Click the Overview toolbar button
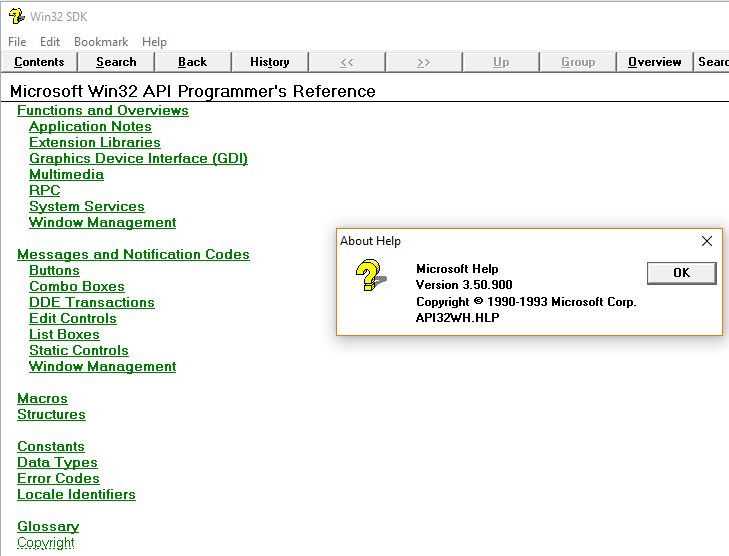The width and height of the screenshot is (729, 556). (655, 62)
